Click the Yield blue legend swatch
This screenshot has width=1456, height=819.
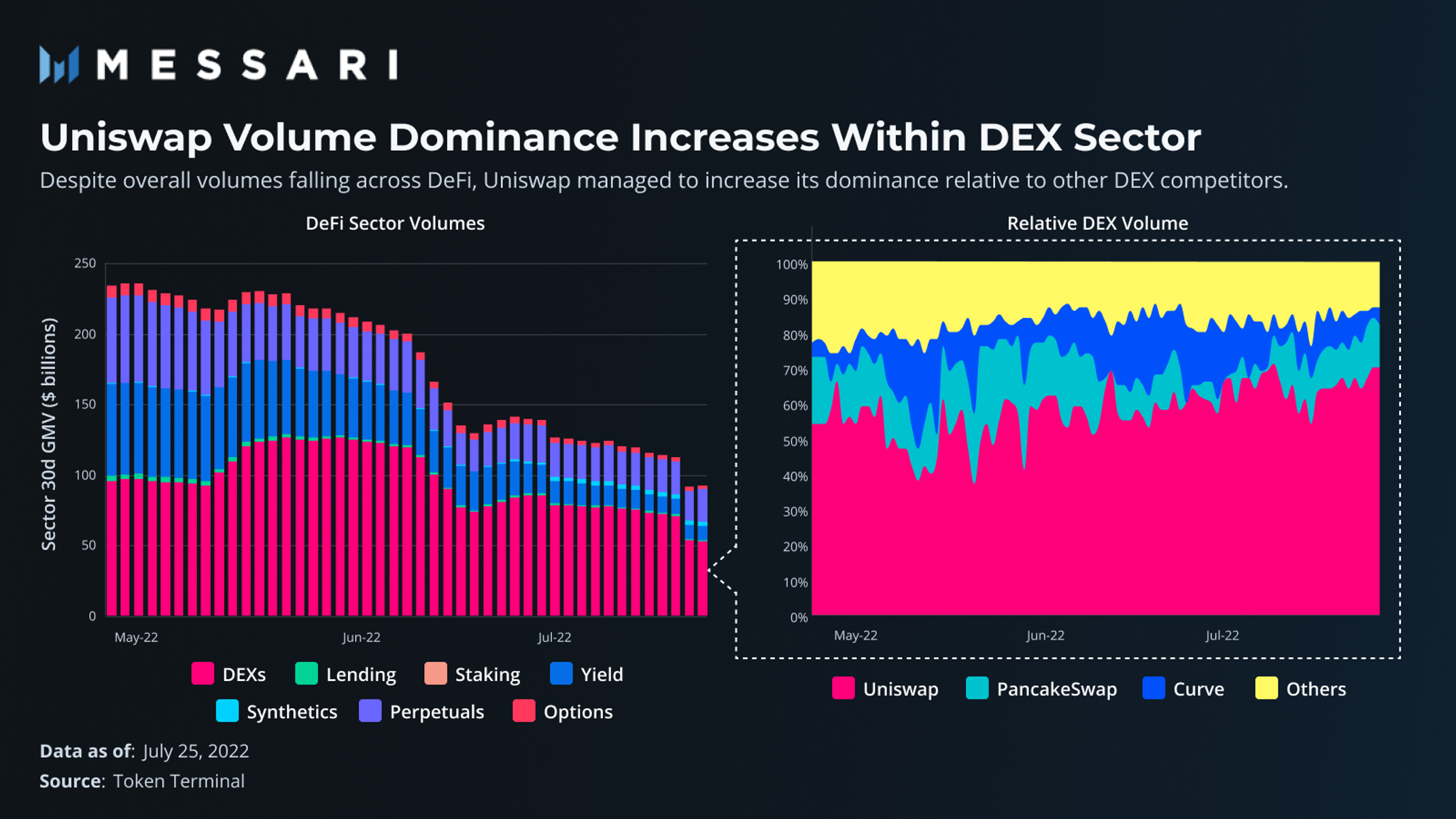(x=561, y=674)
